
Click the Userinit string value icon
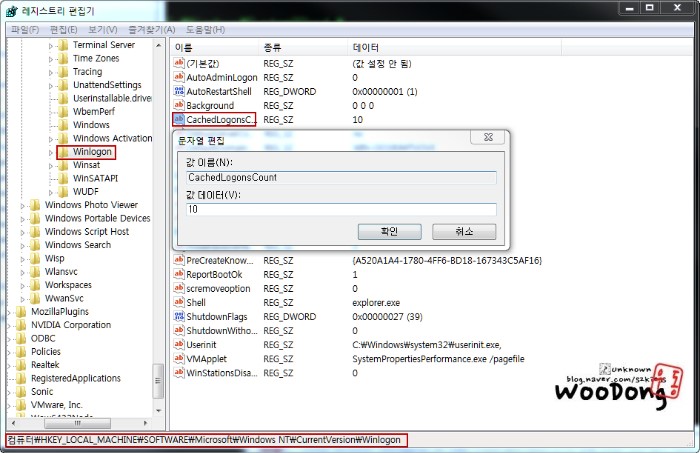179,345
